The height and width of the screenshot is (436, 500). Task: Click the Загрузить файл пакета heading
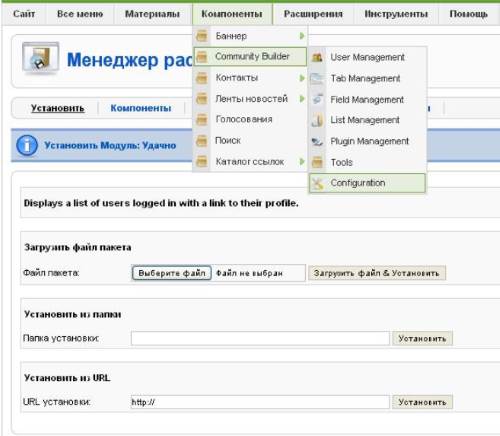point(78,247)
